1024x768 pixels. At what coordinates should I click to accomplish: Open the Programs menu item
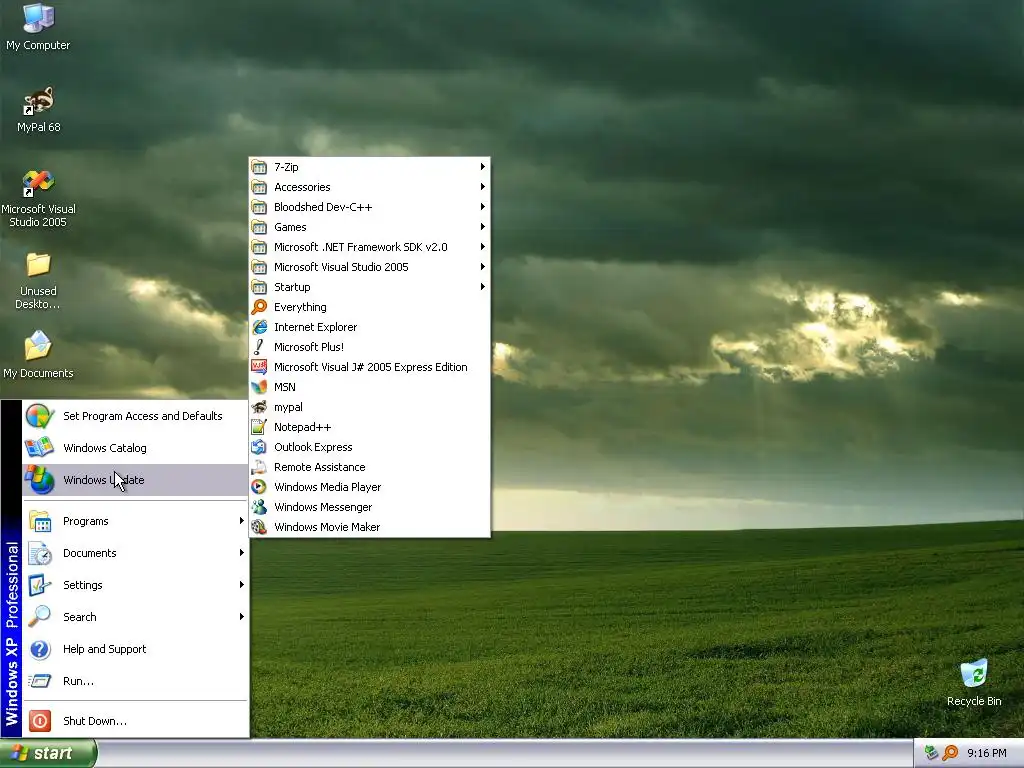pos(135,521)
